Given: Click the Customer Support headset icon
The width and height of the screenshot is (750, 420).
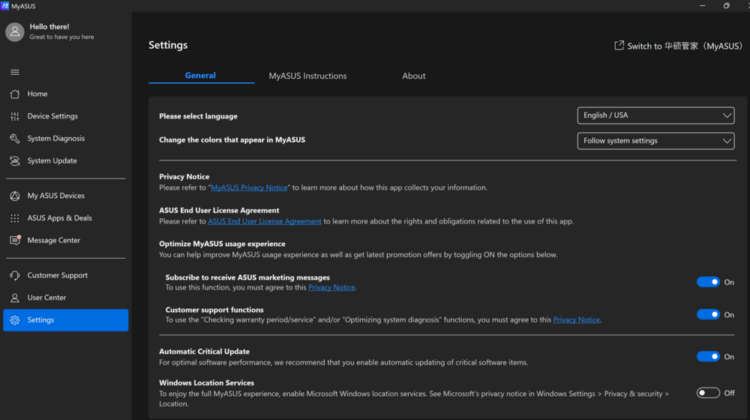Looking at the screenshot, I should click(x=15, y=276).
